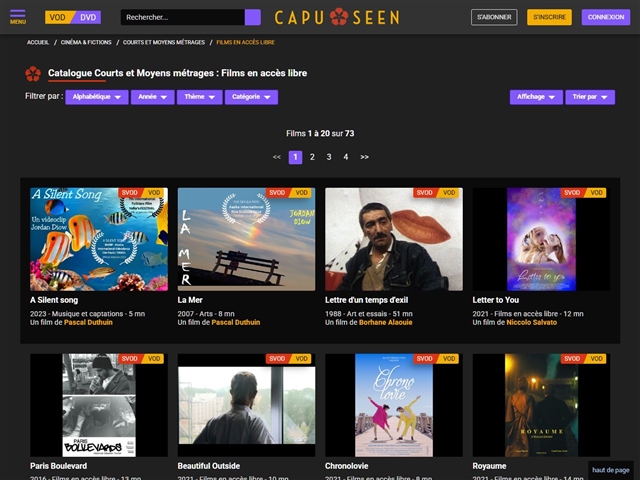Click SVOD badge on Paris Boulevard
This screenshot has height=480, width=640.
pyautogui.click(x=130, y=359)
